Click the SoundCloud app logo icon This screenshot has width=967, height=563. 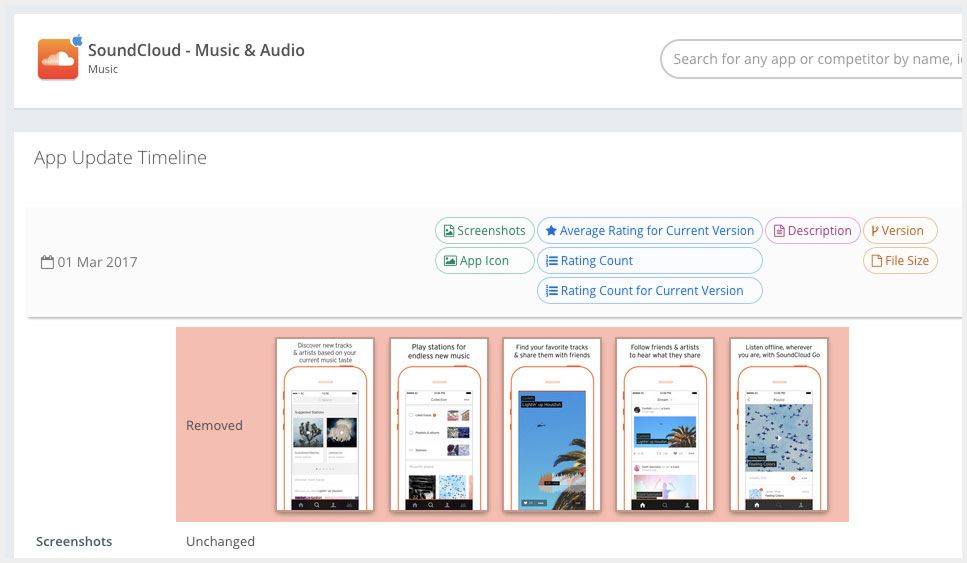tap(58, 59)
